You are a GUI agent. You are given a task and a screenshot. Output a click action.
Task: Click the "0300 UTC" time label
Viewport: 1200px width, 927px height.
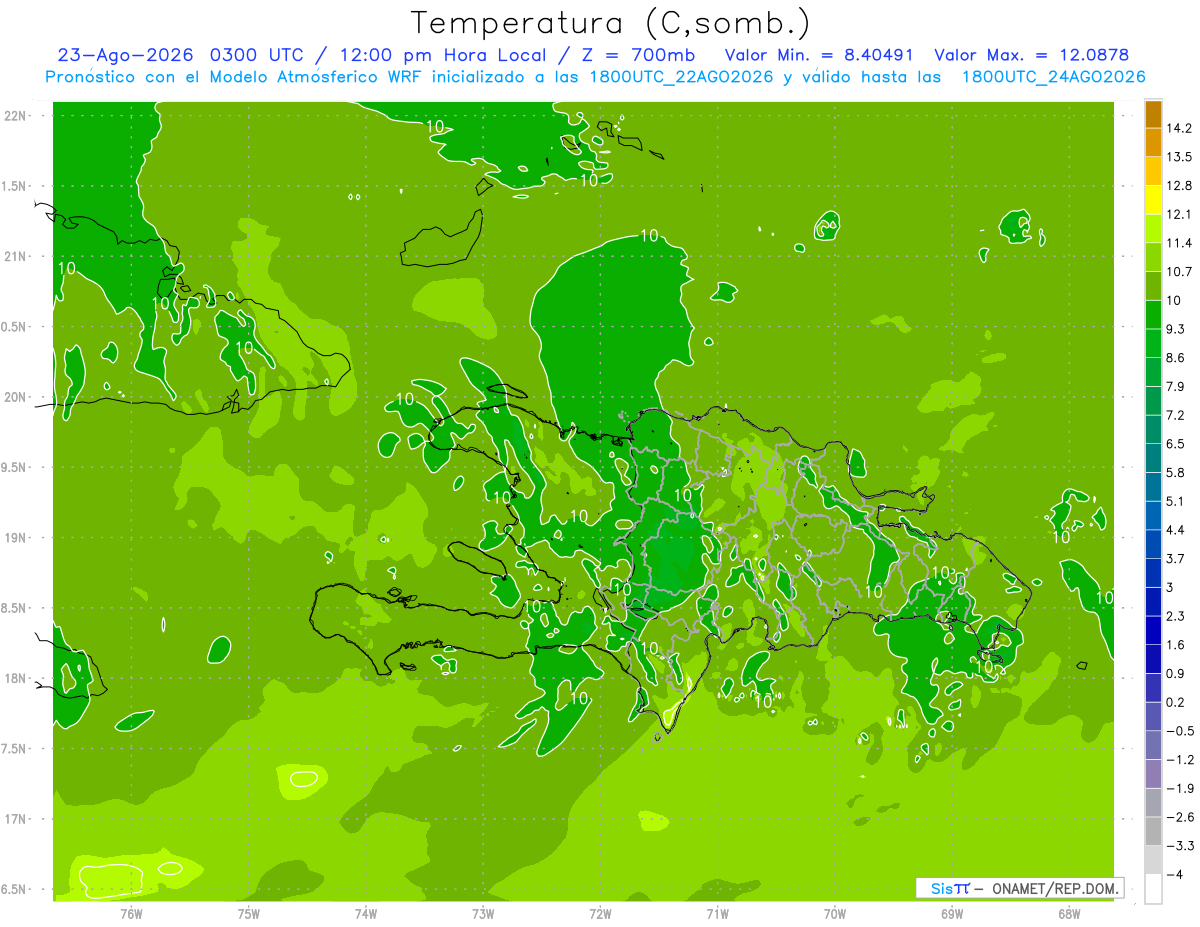254,55
